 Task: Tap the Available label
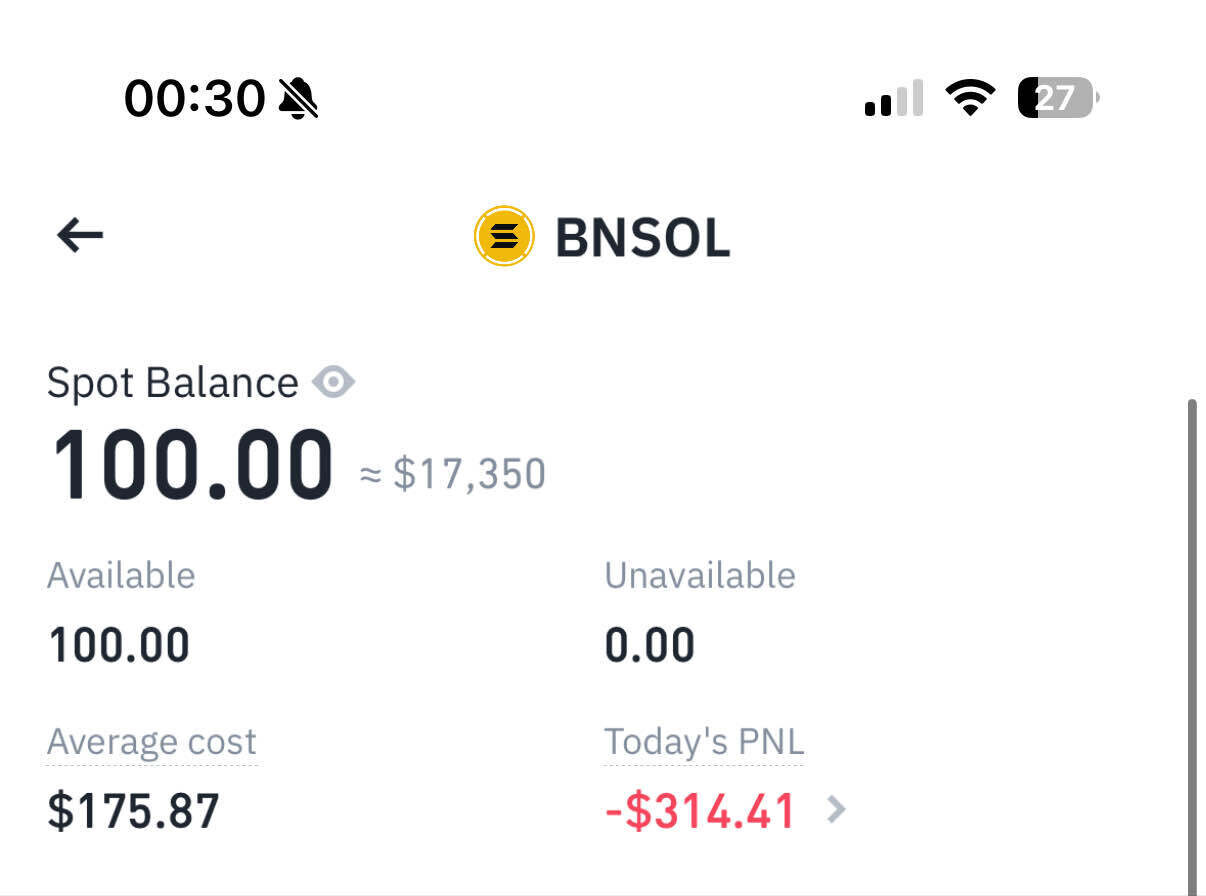[121, 576]
